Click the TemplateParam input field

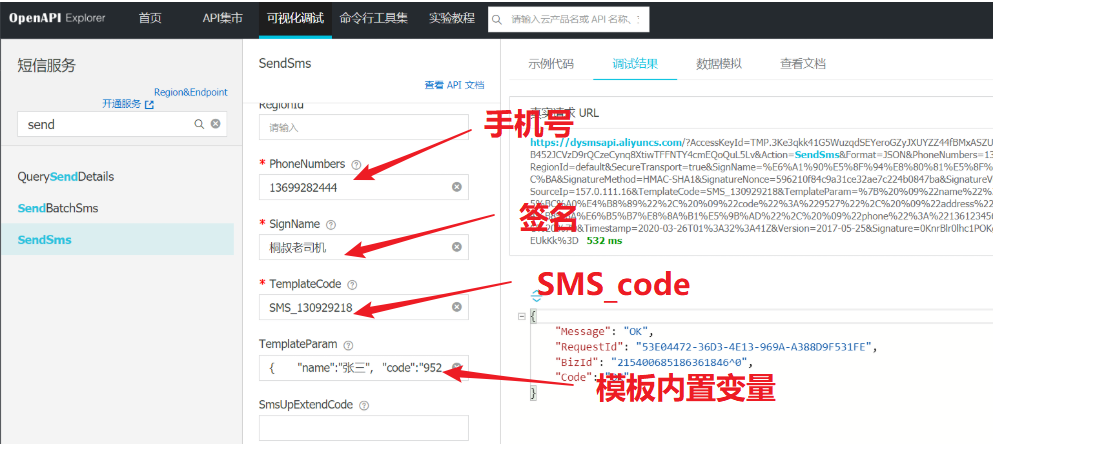(x=364, y=367)
